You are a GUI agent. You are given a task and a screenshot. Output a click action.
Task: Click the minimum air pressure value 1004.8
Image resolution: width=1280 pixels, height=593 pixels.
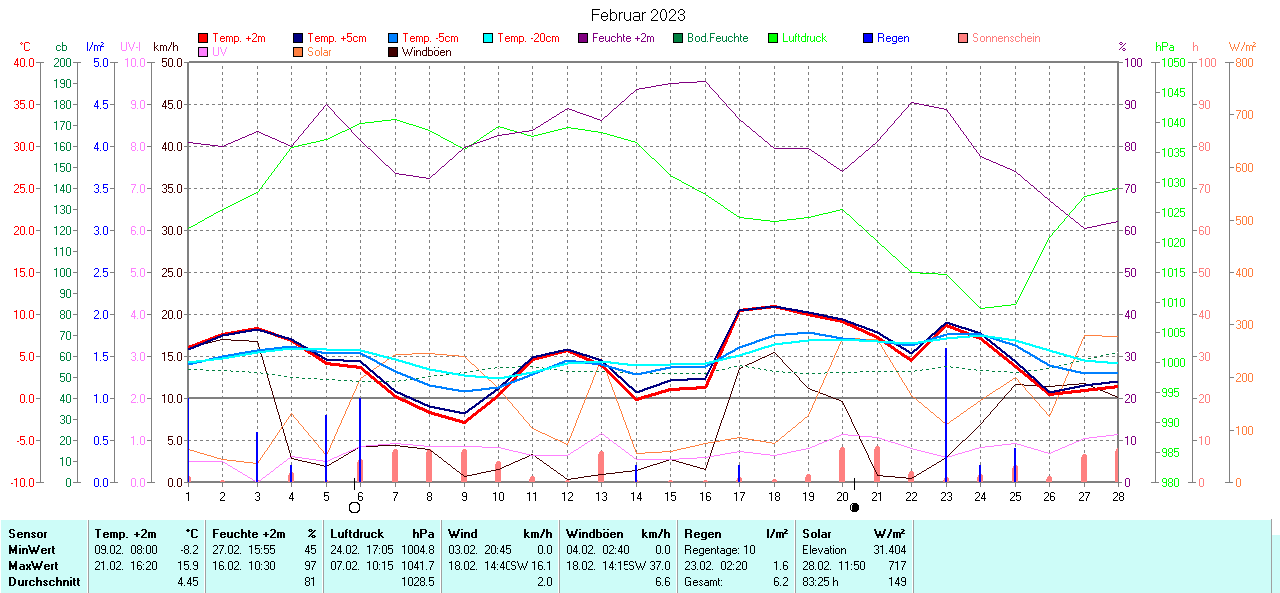[418, 550]
